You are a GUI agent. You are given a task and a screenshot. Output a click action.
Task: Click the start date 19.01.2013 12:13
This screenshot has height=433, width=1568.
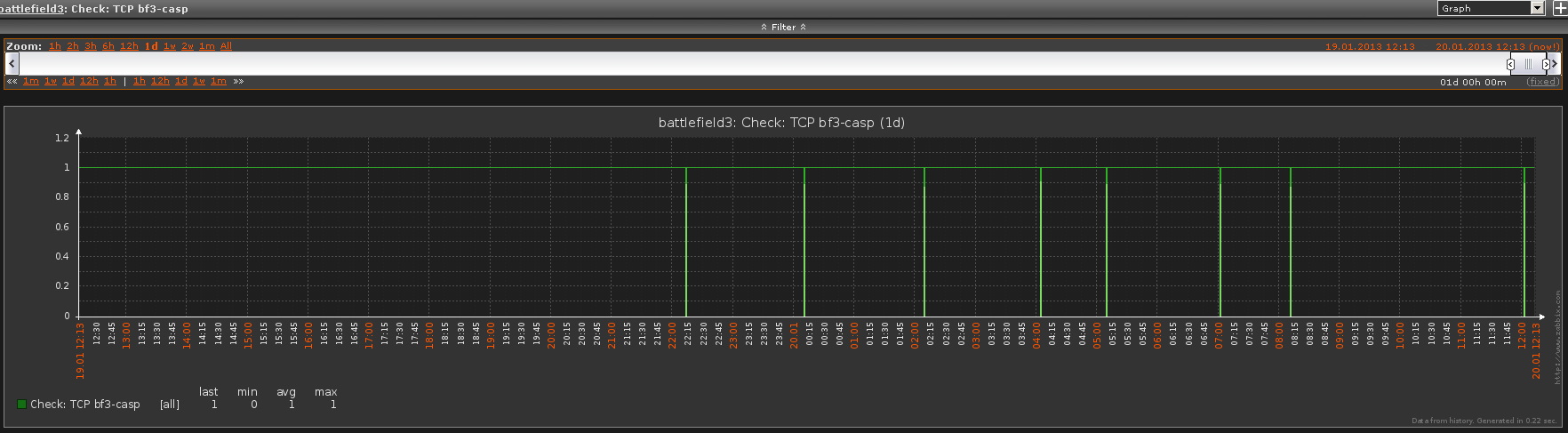click(x=1369, y=47)
